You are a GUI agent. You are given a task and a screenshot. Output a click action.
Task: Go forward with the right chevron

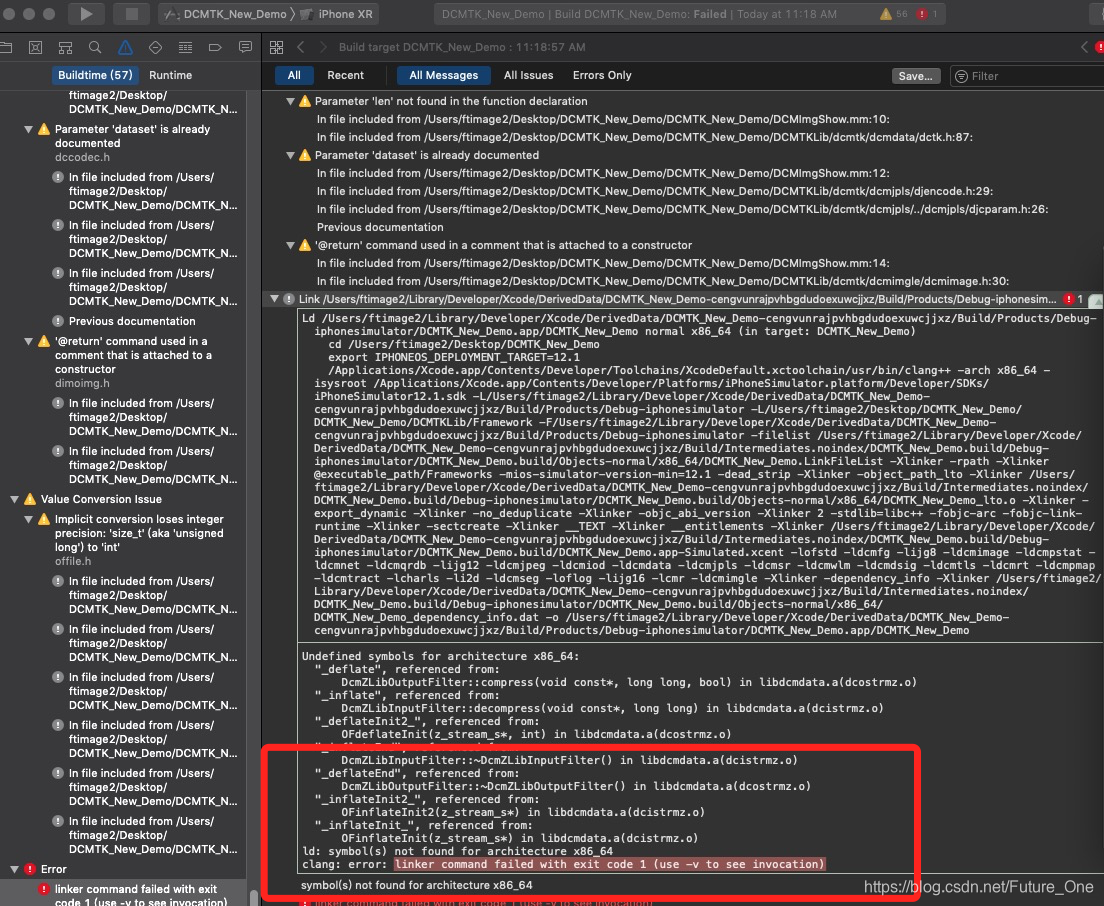tap(323, 47)
